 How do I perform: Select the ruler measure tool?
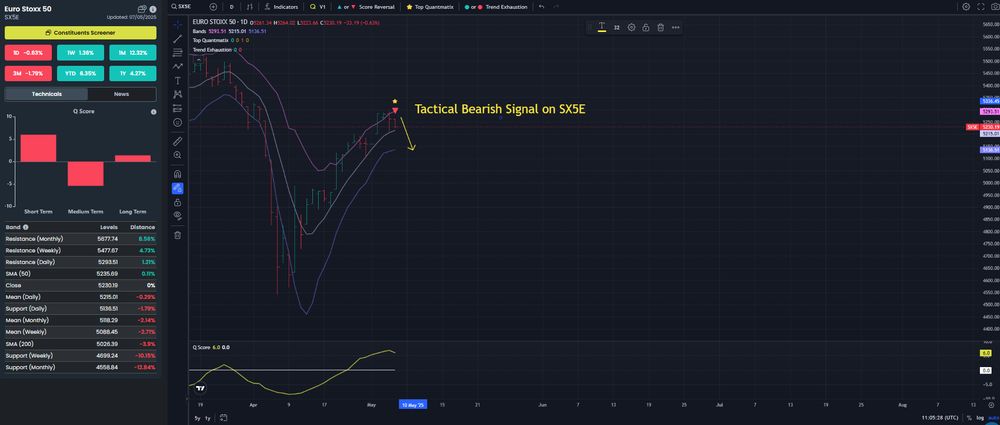pyautogui.click(x=177, y=140)
